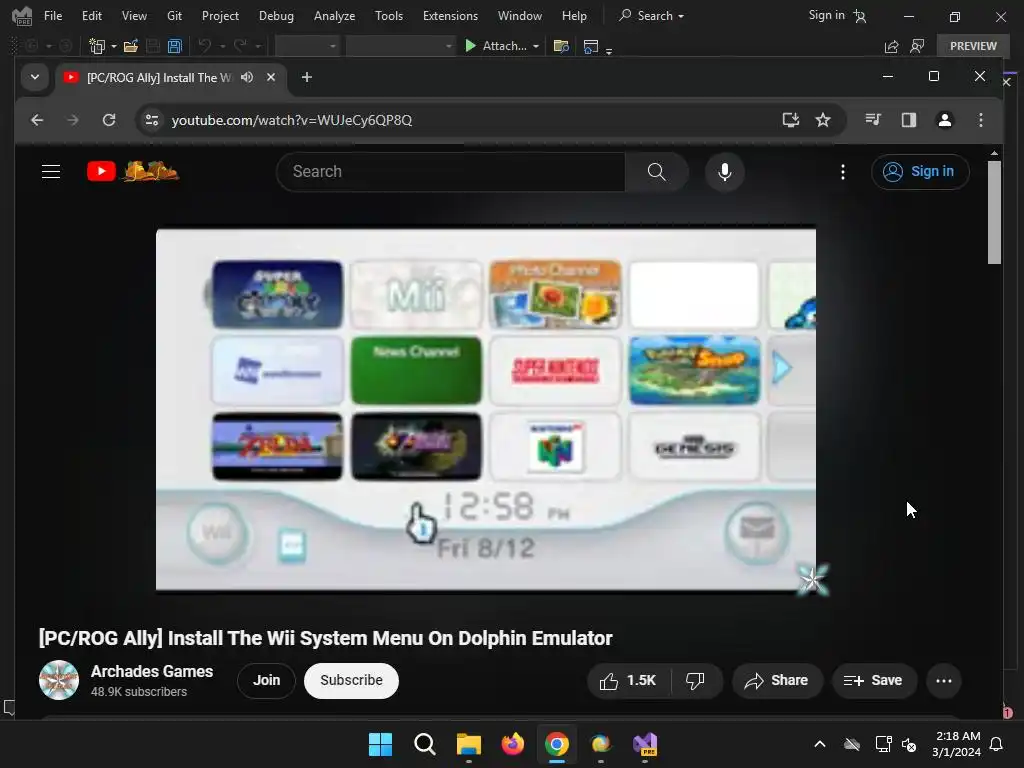Click the Chrome address bar URL
This screenshot has height=768, width=1024.
click(292, 120)
